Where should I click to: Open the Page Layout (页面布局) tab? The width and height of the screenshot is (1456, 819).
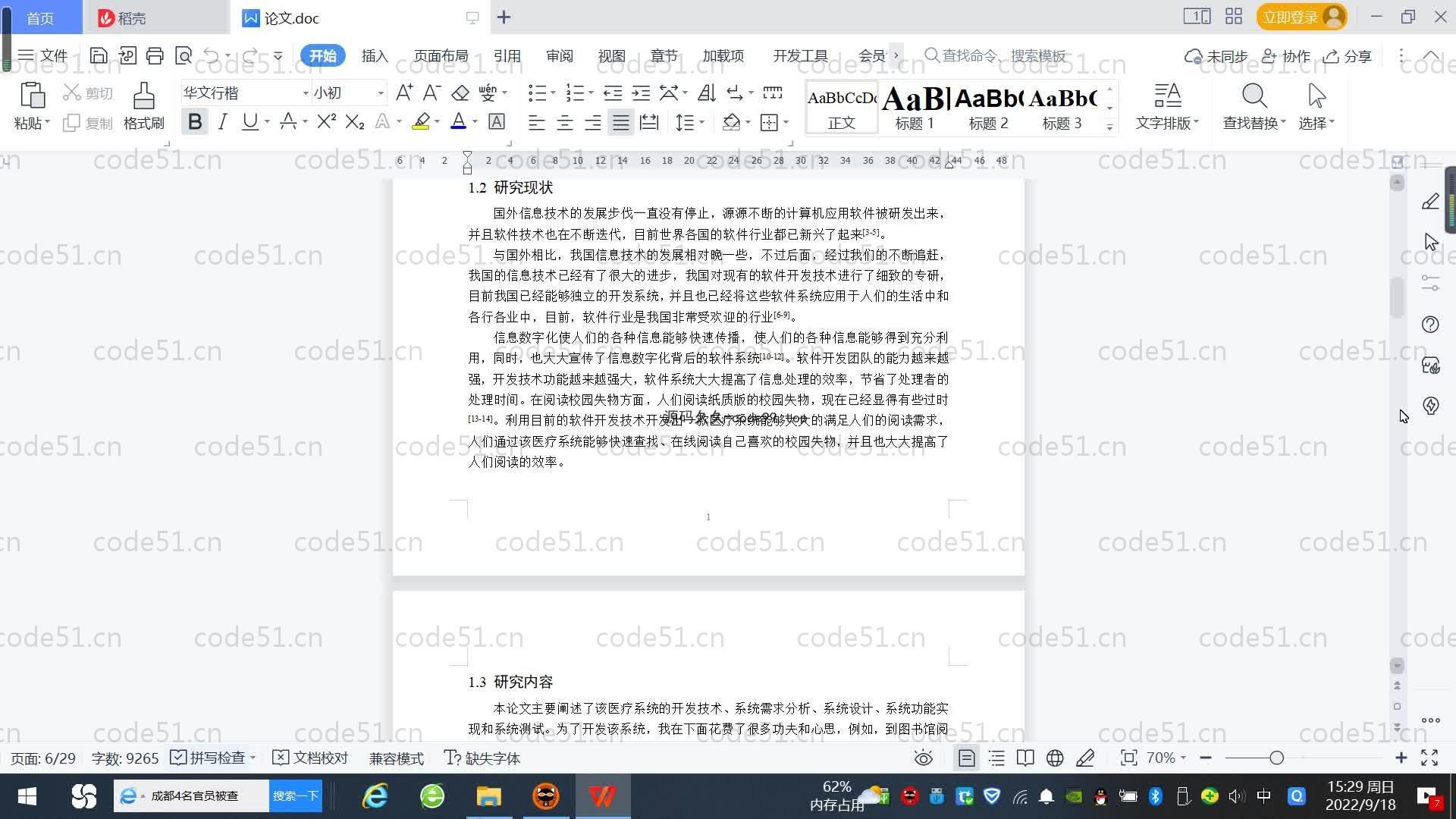(x=441, y=56)
